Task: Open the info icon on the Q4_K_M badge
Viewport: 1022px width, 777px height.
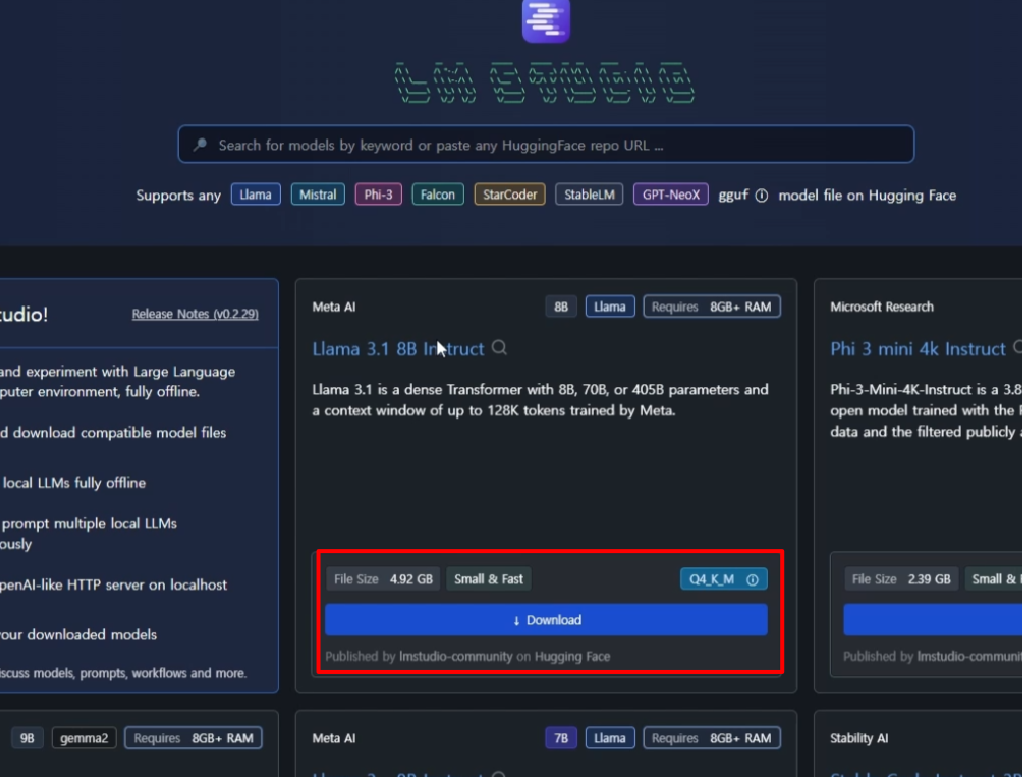Action: (x=752, y=579)
